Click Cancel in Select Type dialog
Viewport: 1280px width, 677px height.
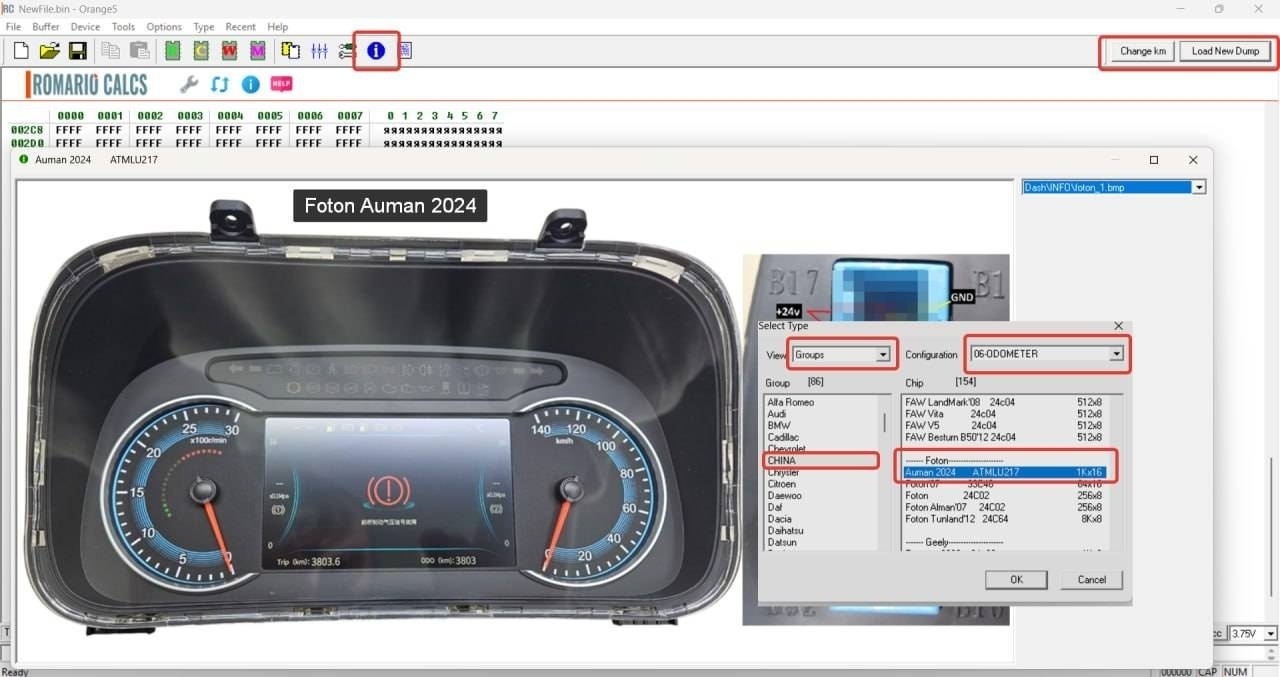(x=1091, y=580)
